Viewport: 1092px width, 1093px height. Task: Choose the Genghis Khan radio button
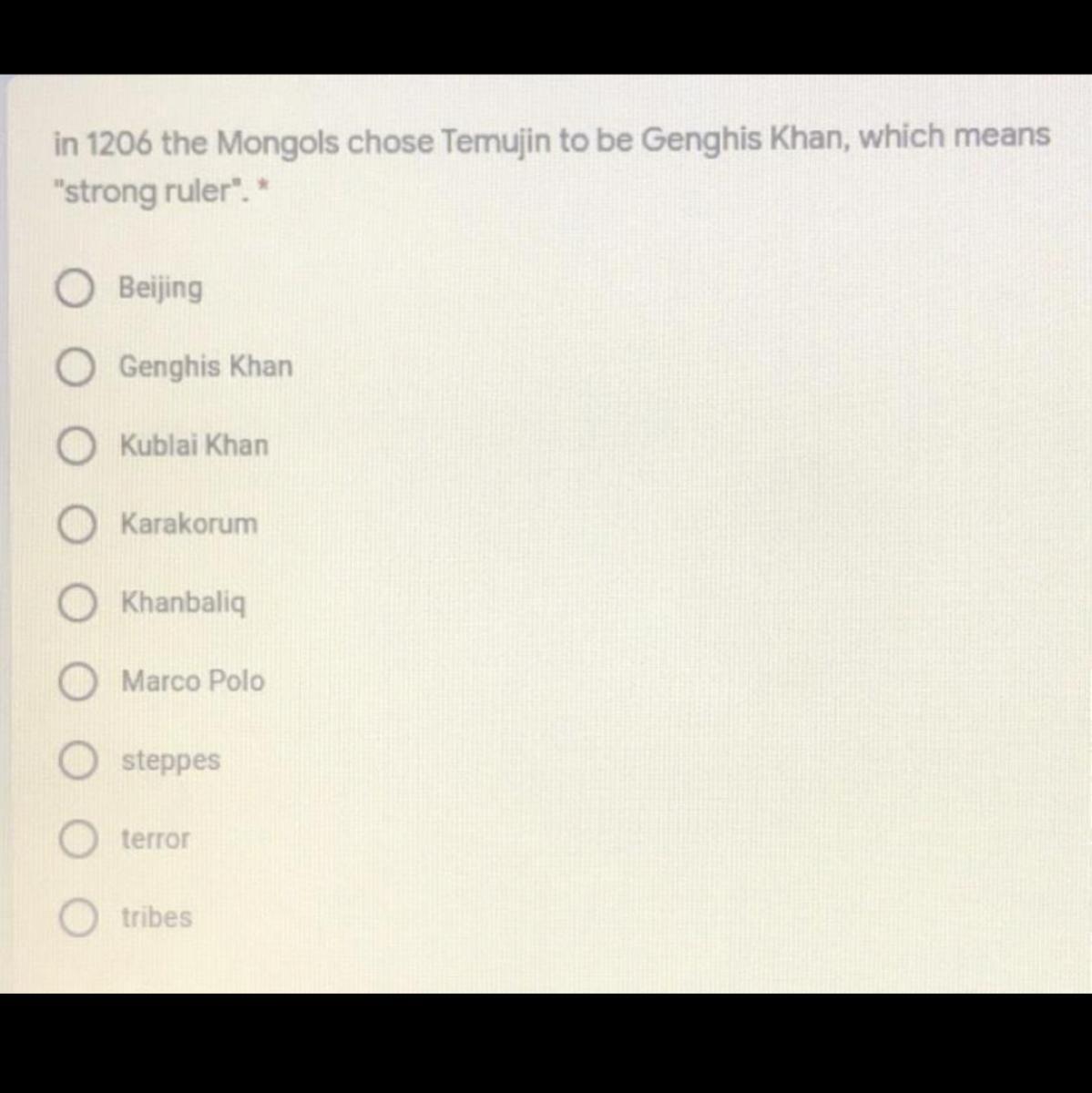click(76, 368)
